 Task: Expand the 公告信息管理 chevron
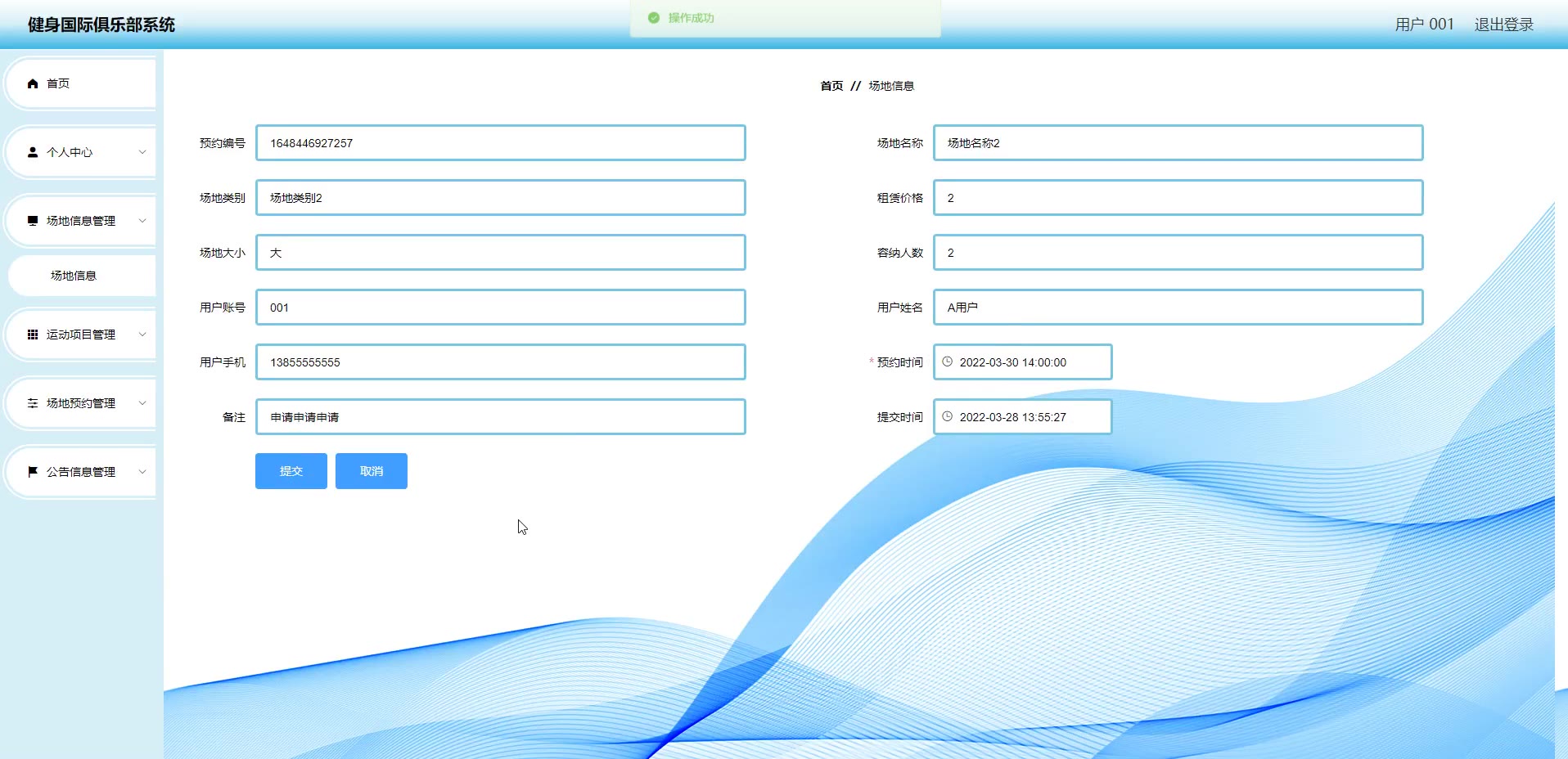pyautogui.click(x=142, y=472)
